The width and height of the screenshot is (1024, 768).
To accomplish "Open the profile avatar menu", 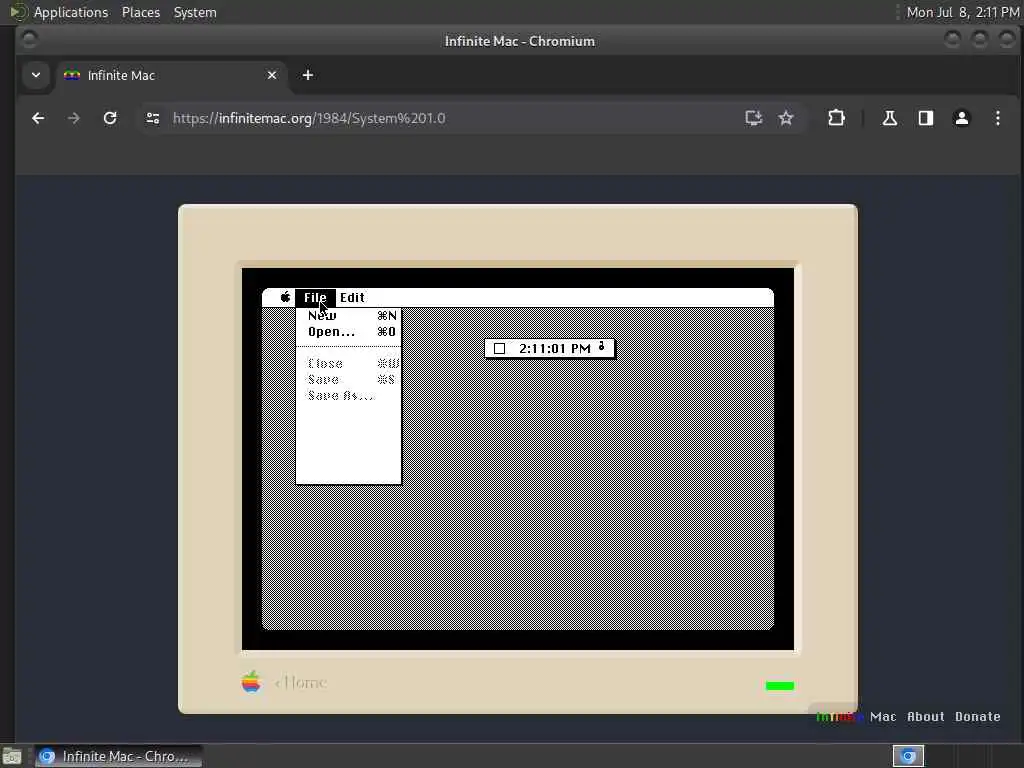I will (x=961, y=118).
